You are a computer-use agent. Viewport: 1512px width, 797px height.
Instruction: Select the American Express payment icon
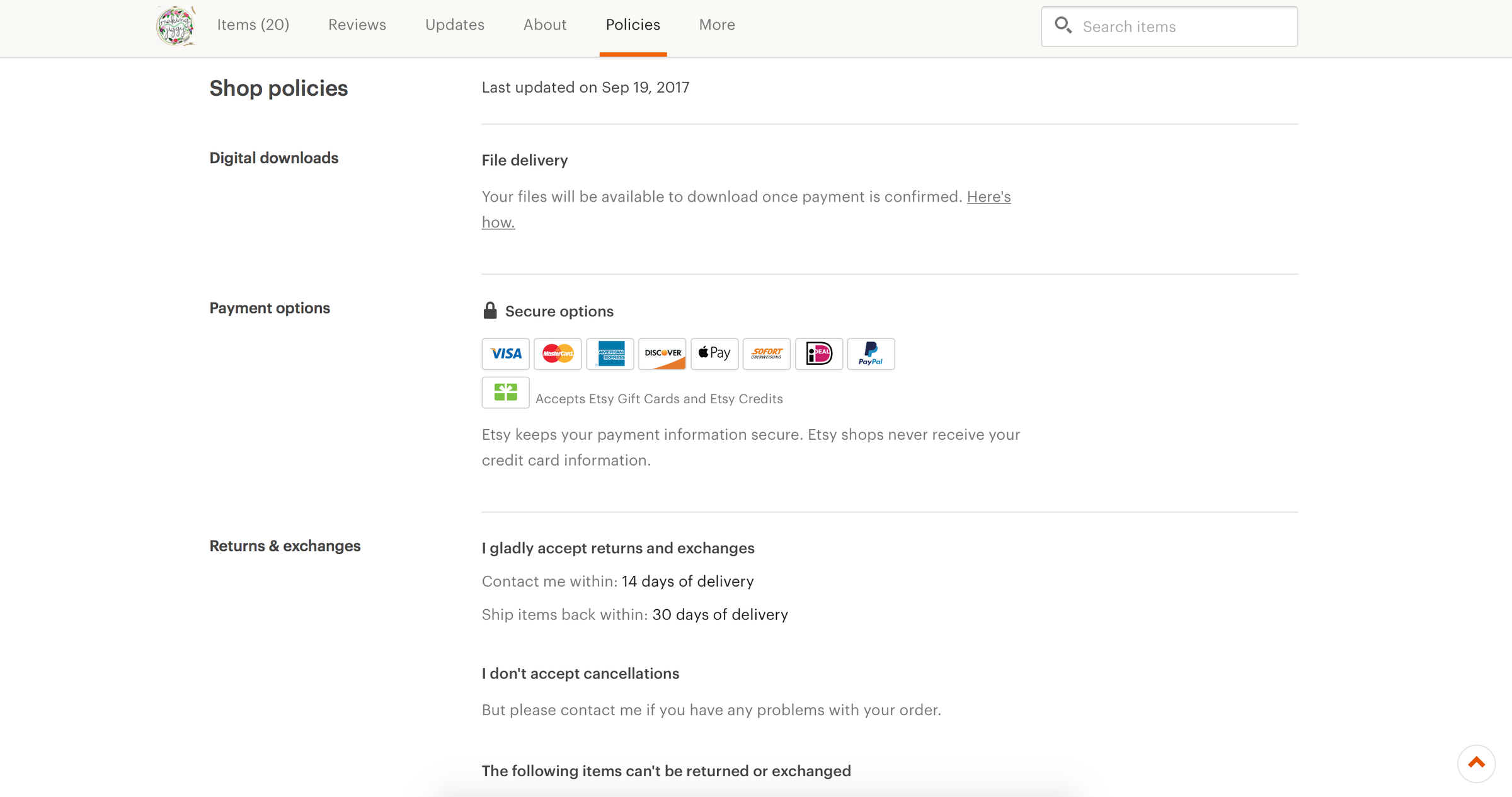(610, 353)
